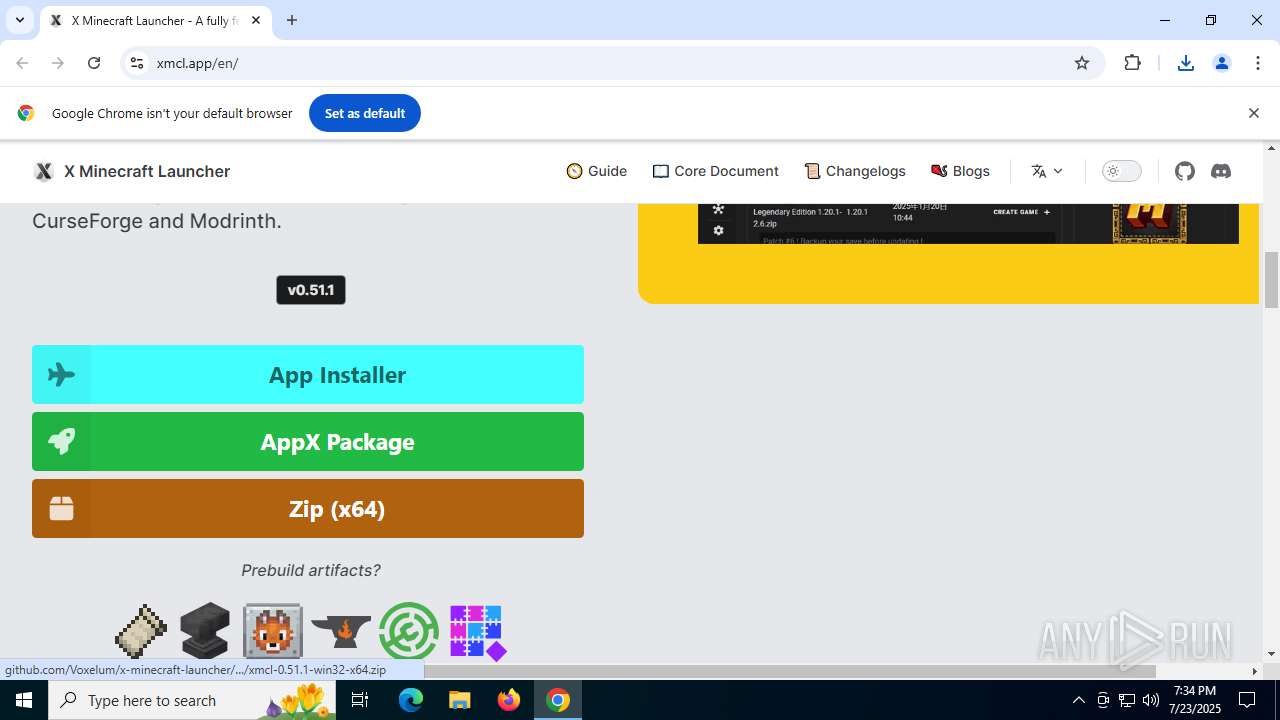Open the Chrome profile avatar

pos(1222,63)
